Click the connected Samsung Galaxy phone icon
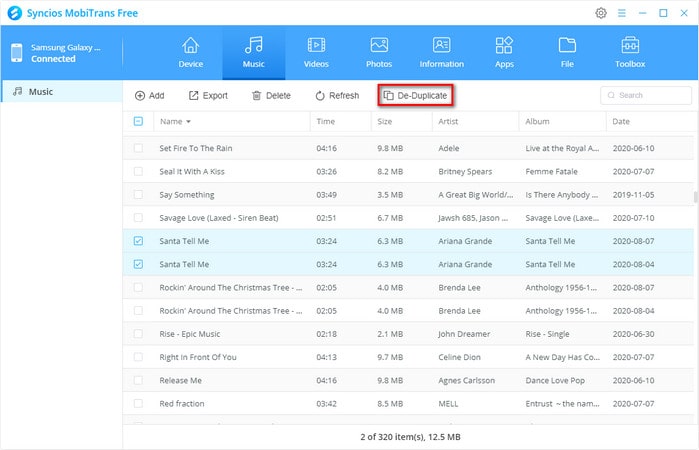 click(x=16, y=53)
